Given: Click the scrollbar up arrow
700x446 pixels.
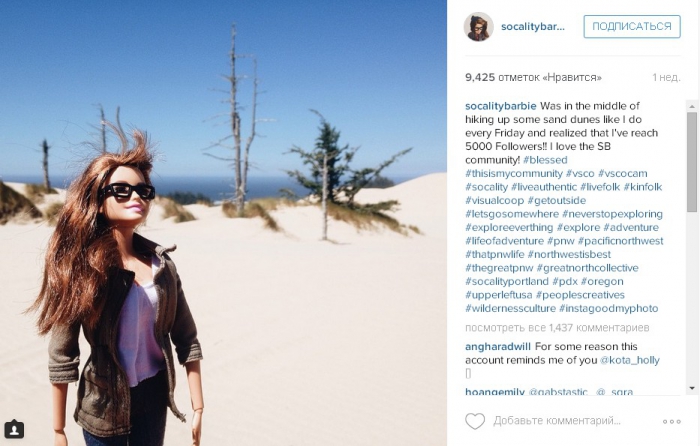Looking at the screenshot, I should coord(692,106).
